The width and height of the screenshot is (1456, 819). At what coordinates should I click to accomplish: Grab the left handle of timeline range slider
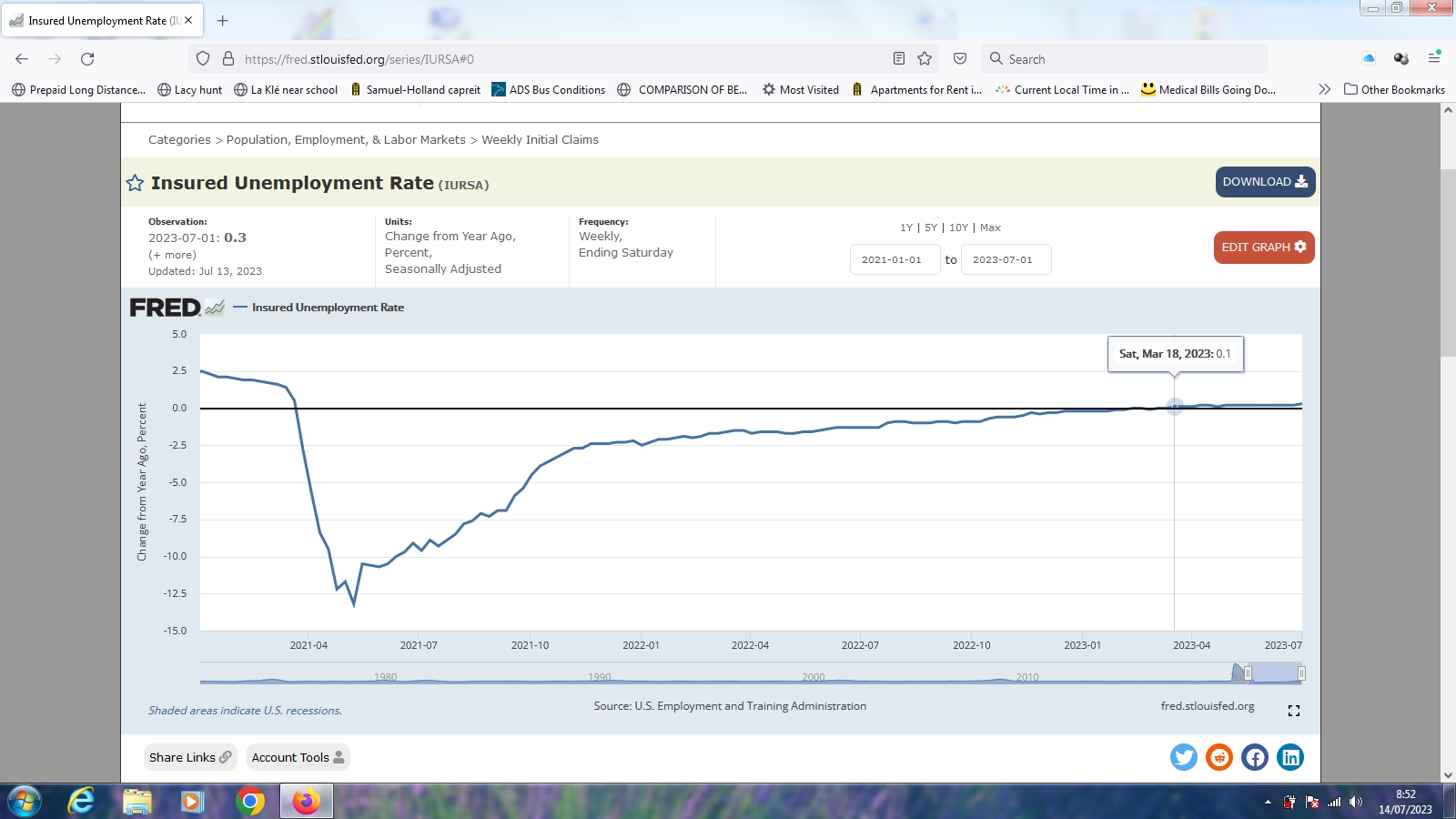pos(1248,673)
